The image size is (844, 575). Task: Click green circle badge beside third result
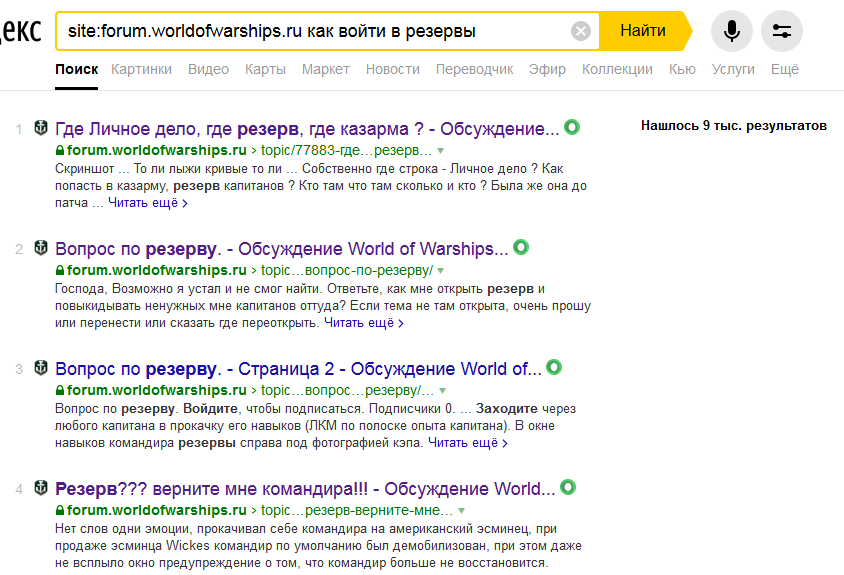click(x=554, y=368)
